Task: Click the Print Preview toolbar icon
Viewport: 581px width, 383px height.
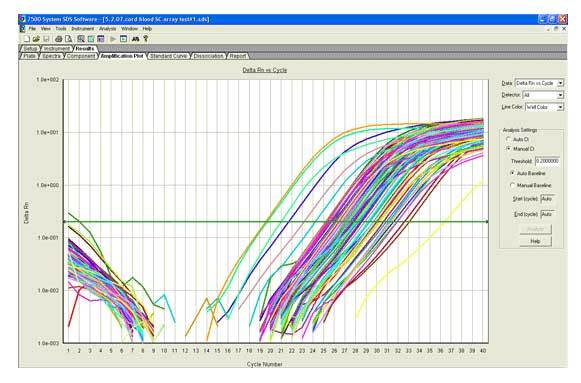Action: pyautogui.click(x=69, y=39)
